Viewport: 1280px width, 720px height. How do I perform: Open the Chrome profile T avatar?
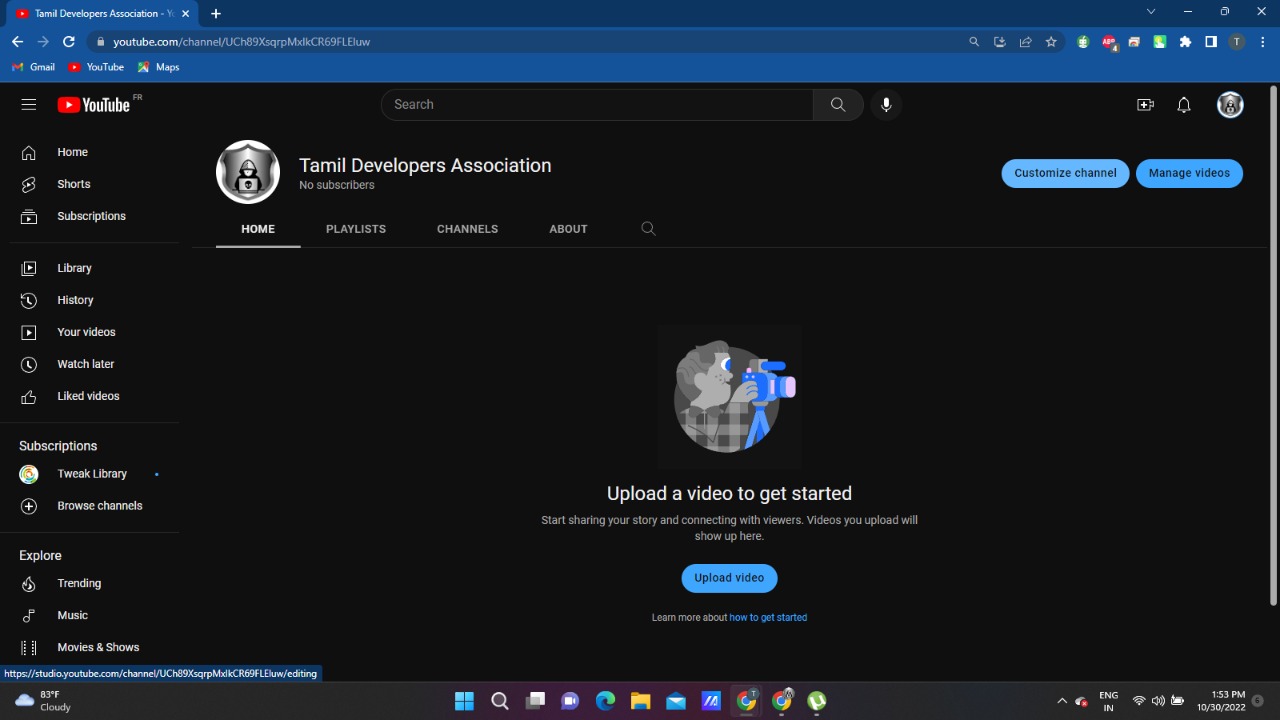[x=1237, y=42]
